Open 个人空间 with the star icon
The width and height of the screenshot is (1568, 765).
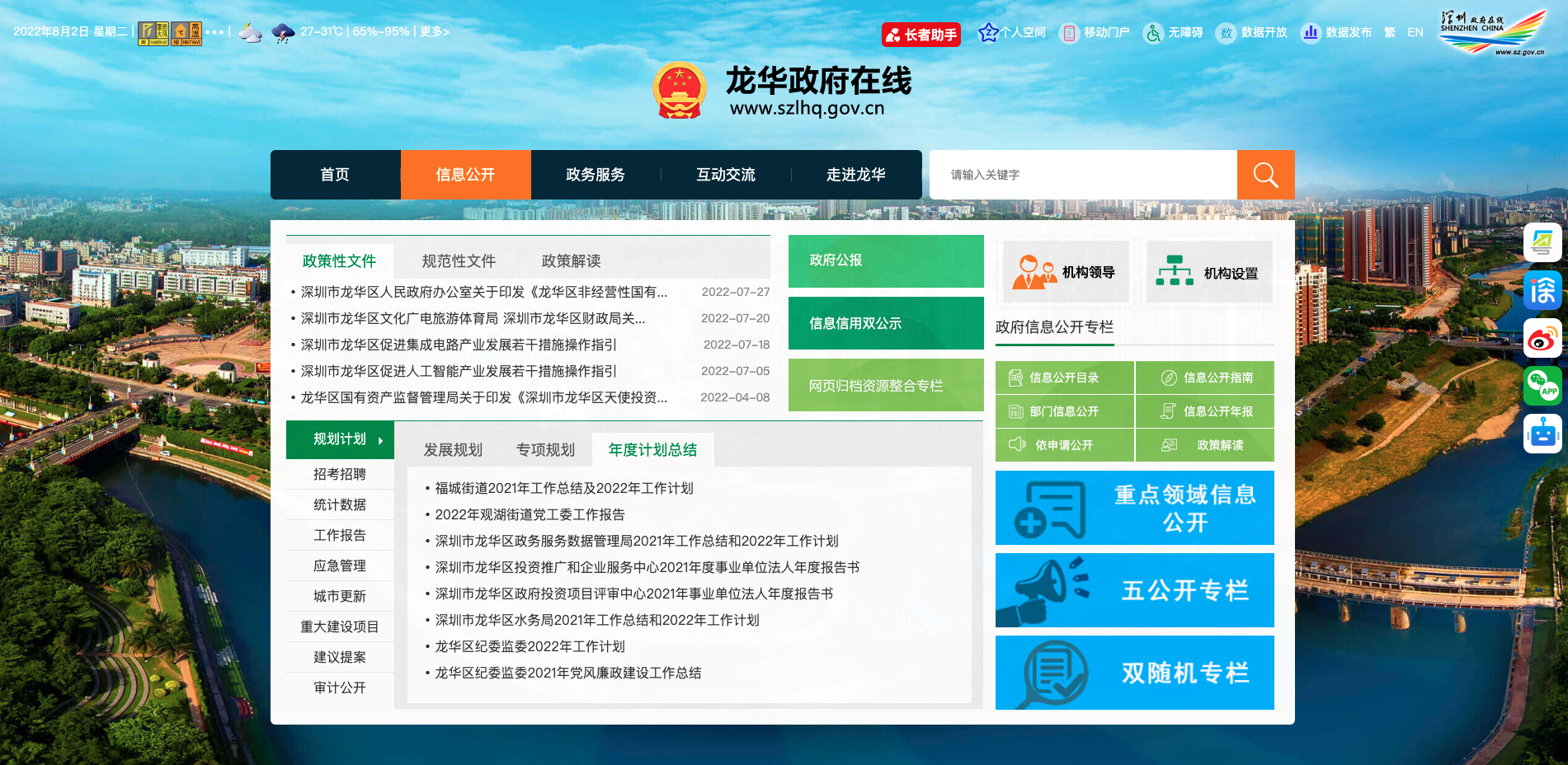coord(1011,32)
